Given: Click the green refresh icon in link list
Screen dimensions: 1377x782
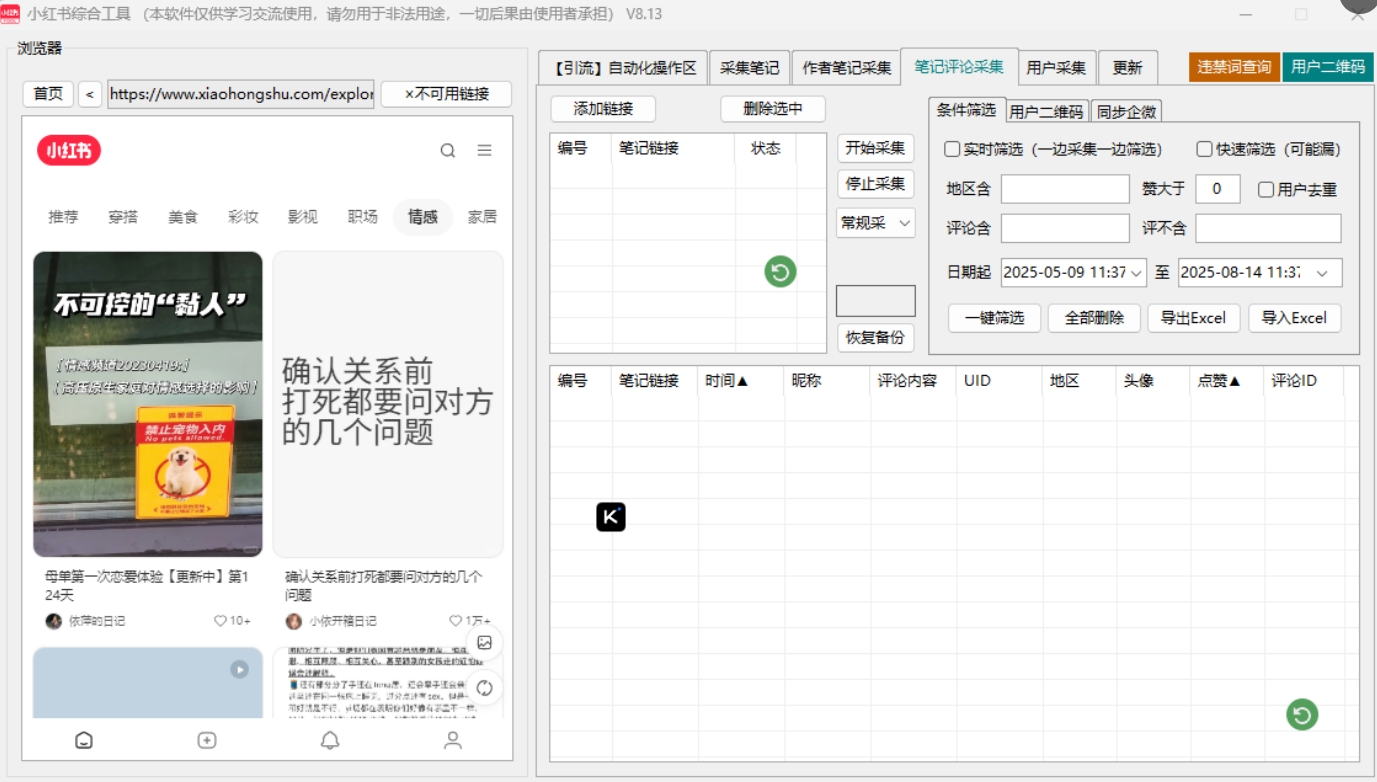Looking at the screenshot, I should [x=780, y=272].
